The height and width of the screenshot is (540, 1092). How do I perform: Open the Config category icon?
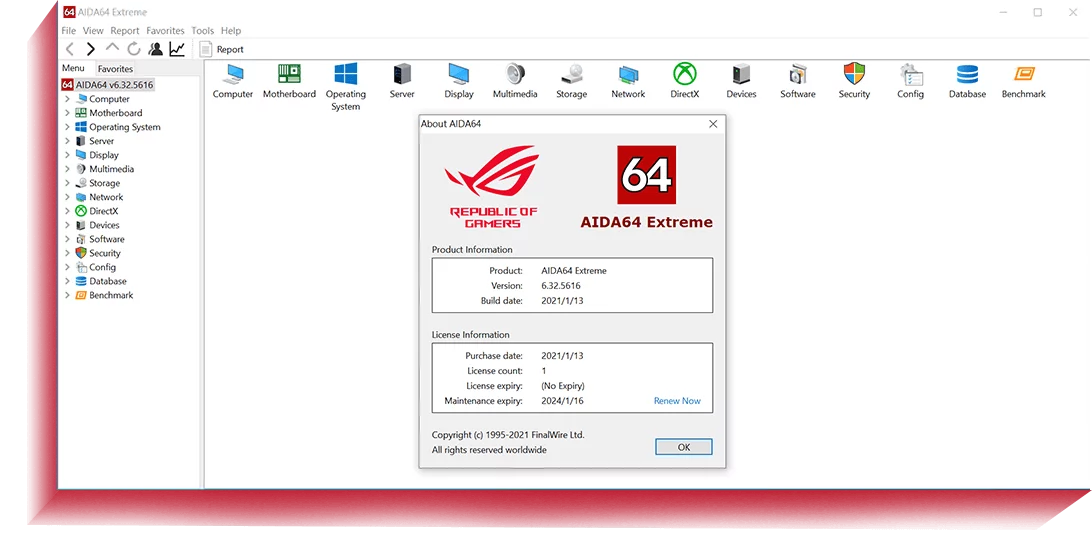[x=910, y=74]
